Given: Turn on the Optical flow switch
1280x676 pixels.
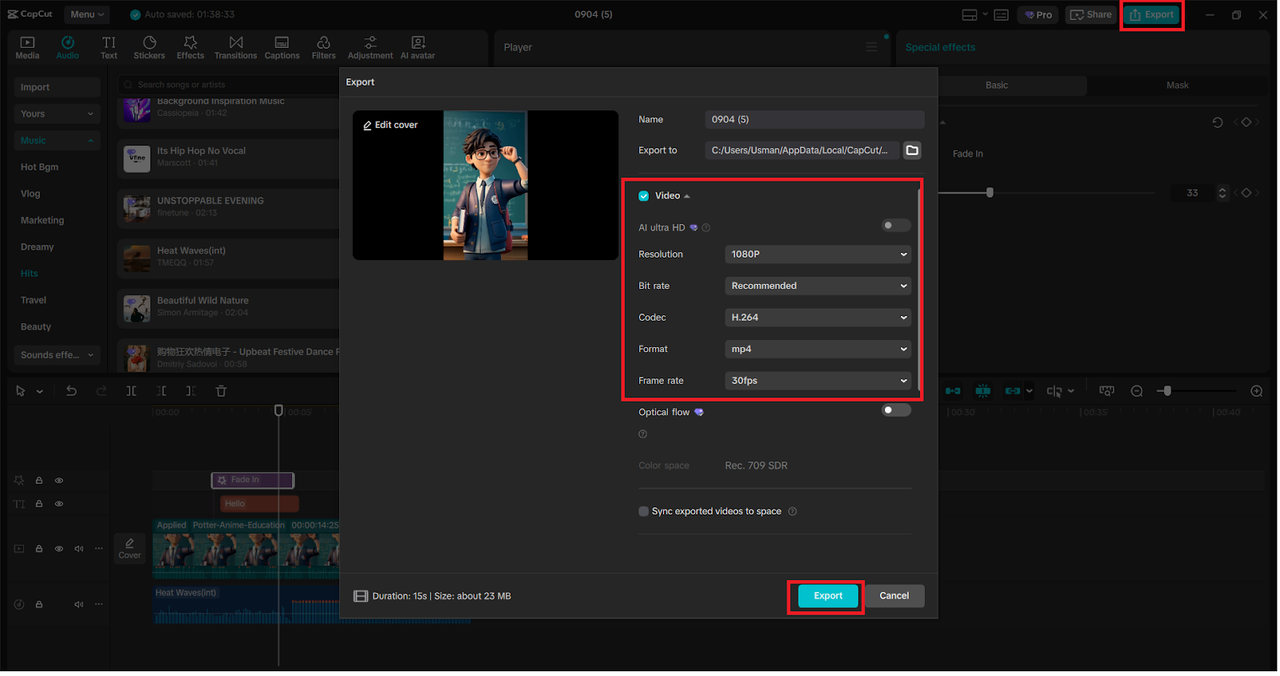Looking at the screenshot, I should [896, 410].
